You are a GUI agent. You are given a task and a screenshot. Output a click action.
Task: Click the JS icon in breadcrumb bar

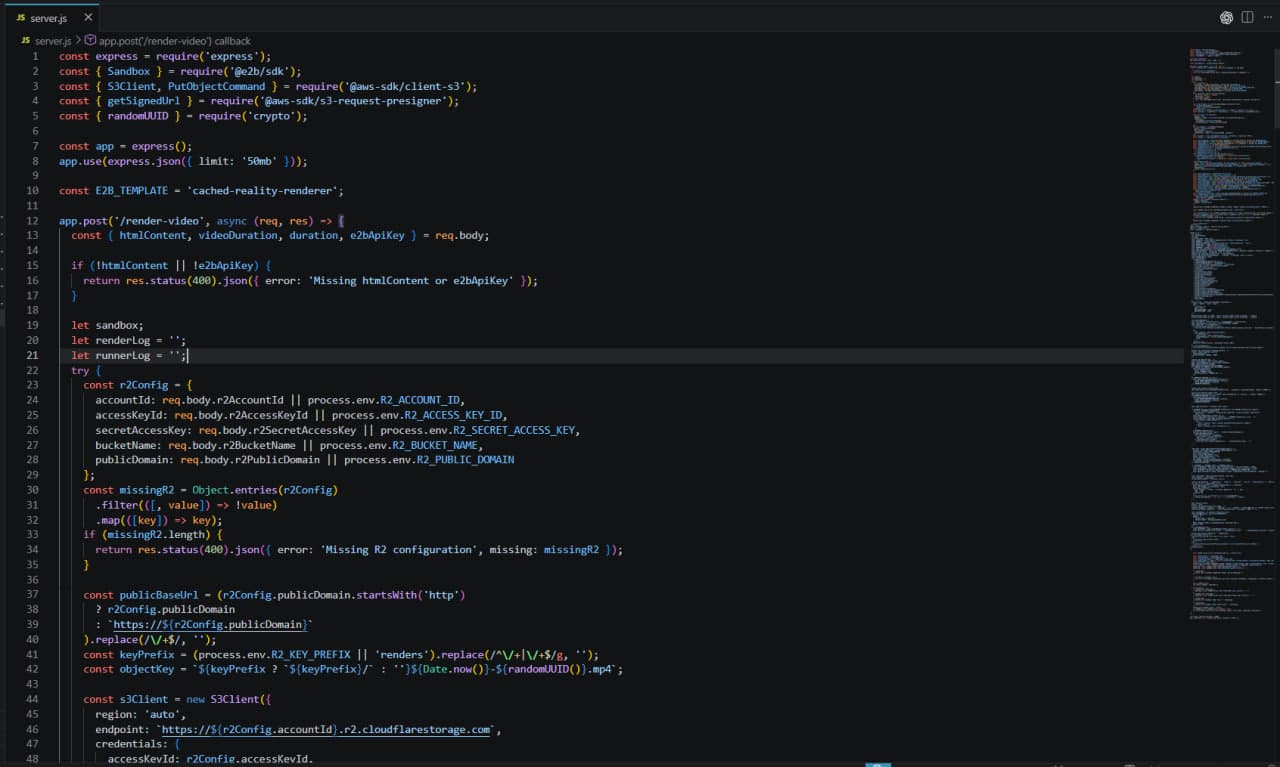click(x=25, y=41)
